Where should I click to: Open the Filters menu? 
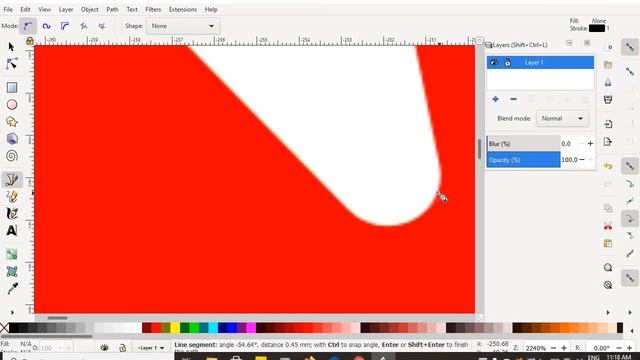[153, 9]
